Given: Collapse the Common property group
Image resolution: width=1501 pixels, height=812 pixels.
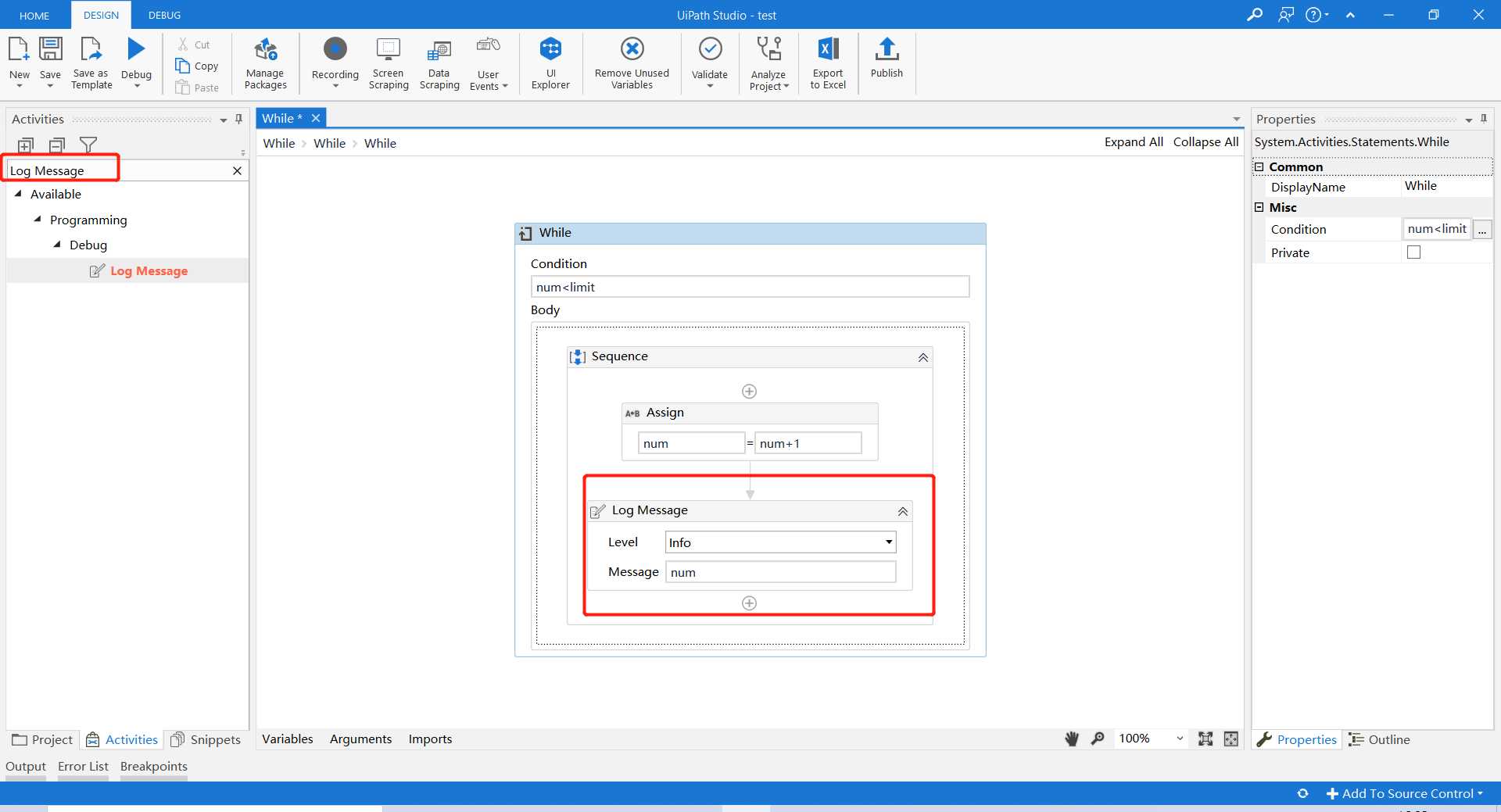Looking at the screenshot, I should [x=1259, y=166].
